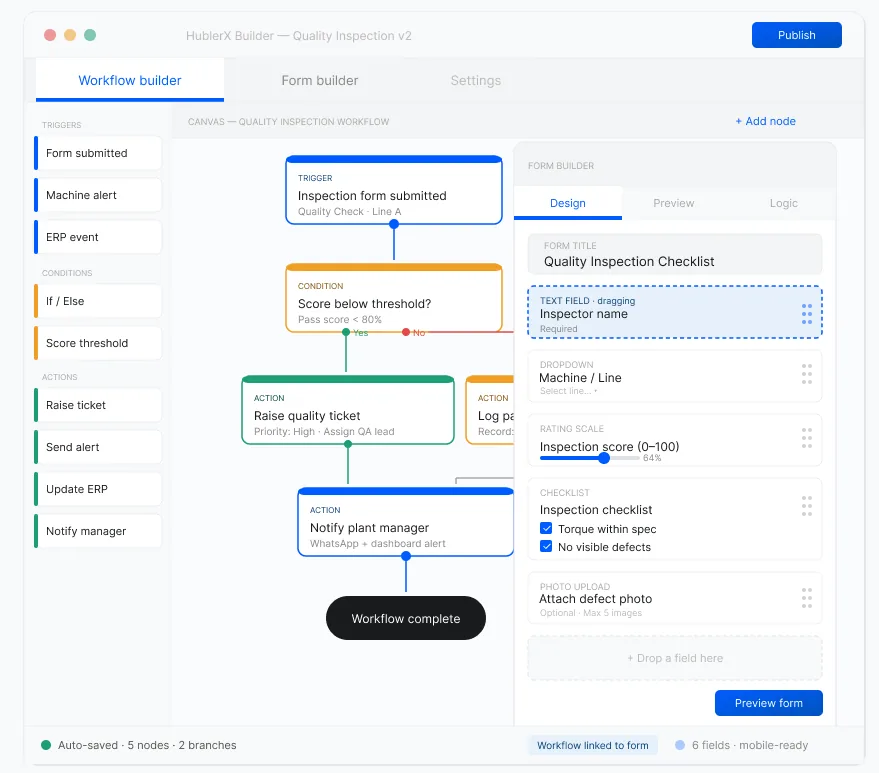Screen dimensions: 879x773
Task: Click Raise quality ticket output connector dot
Action: click(x=348, y=444)
